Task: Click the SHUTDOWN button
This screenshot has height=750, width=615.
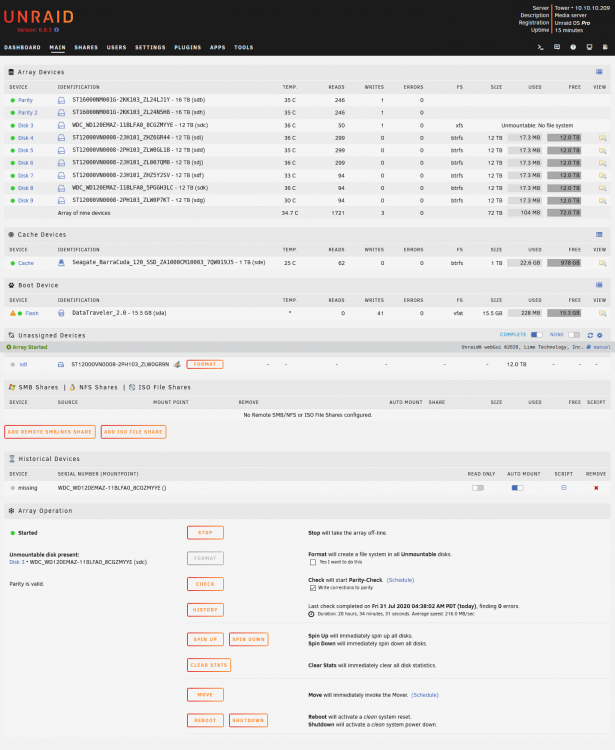Action: pyautogui.click(x=248, y=720)
